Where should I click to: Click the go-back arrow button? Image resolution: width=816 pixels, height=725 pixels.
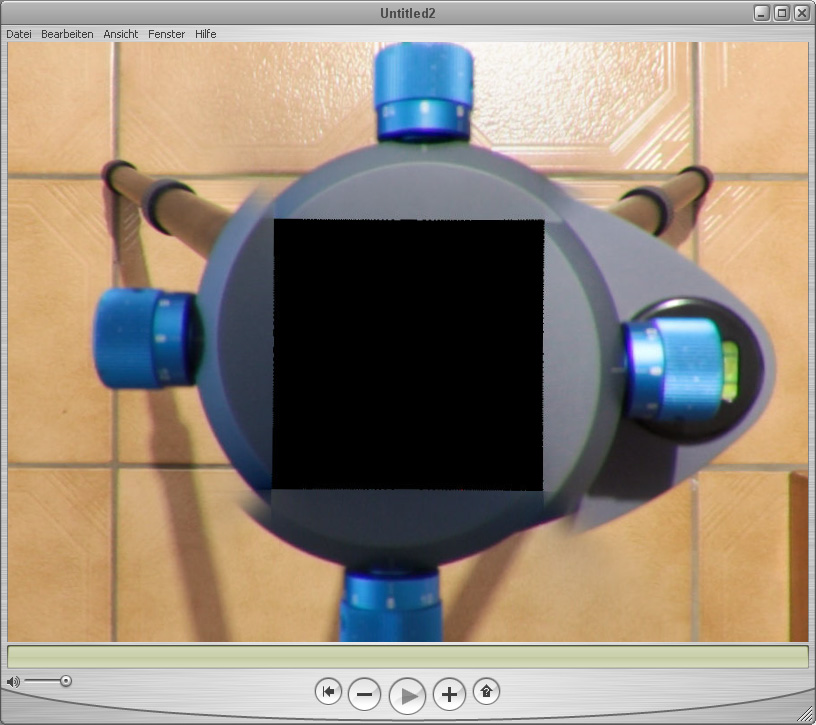(328, 691)
